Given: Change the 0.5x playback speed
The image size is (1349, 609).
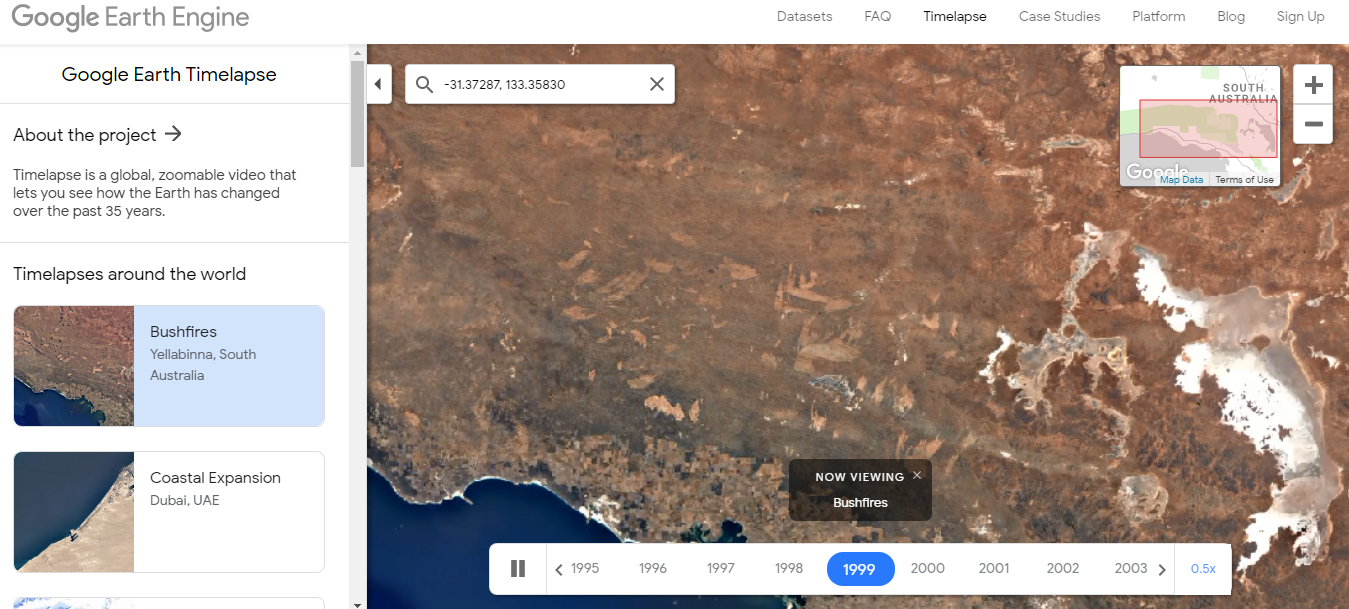Looking at the screenshot, I should coord(1203,569).
